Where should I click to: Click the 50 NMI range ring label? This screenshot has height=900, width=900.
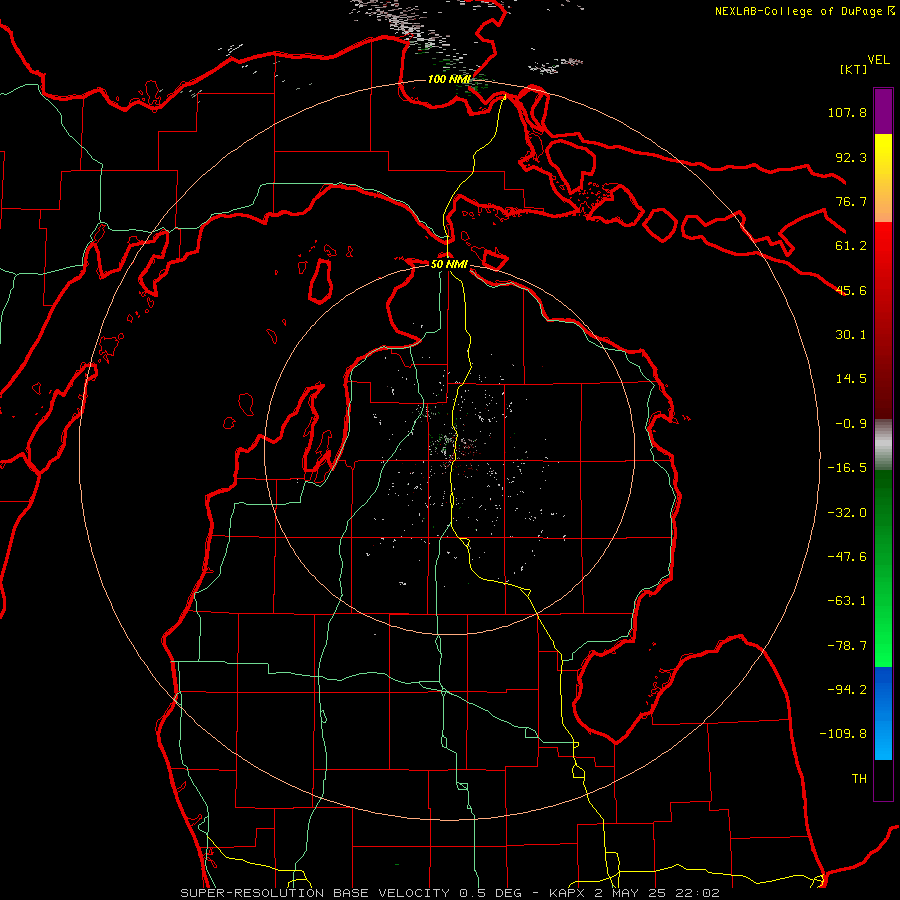pyautogui.click(x=449, y=264)
